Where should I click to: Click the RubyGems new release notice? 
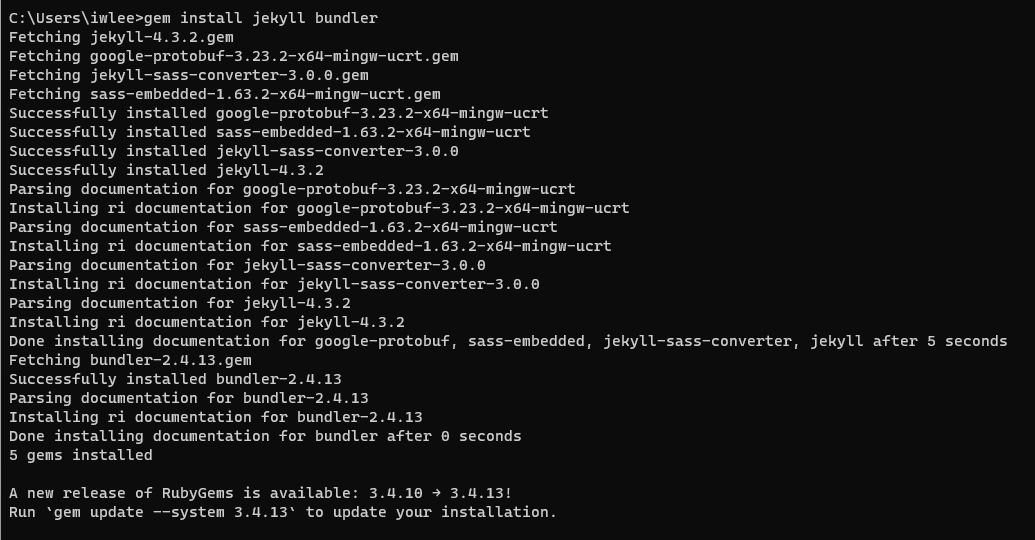[x=261, y=493]
